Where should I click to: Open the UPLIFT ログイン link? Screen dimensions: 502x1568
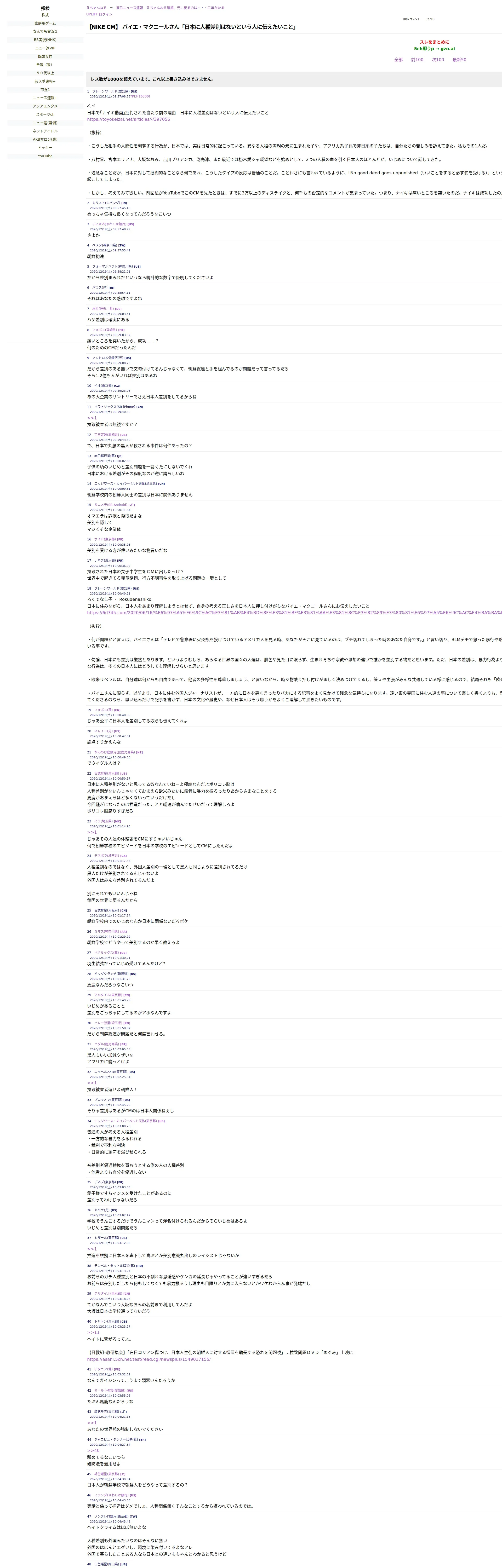99,14
